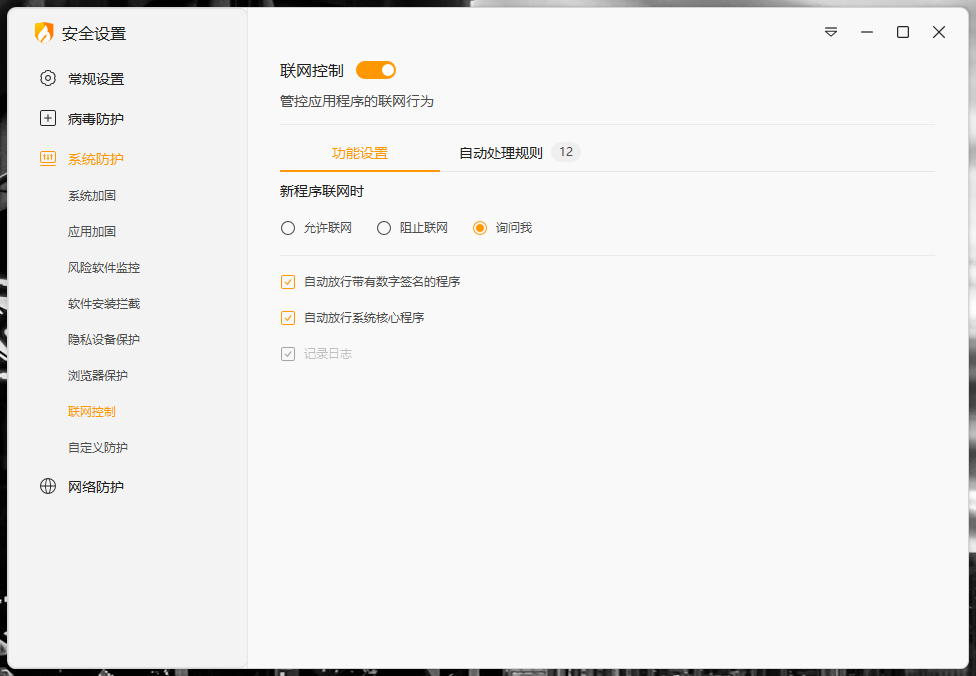Select the 功能设置 tab
The height and width of the screenshot is (676, 976).
pyautogui.click(x=359, y=153)
